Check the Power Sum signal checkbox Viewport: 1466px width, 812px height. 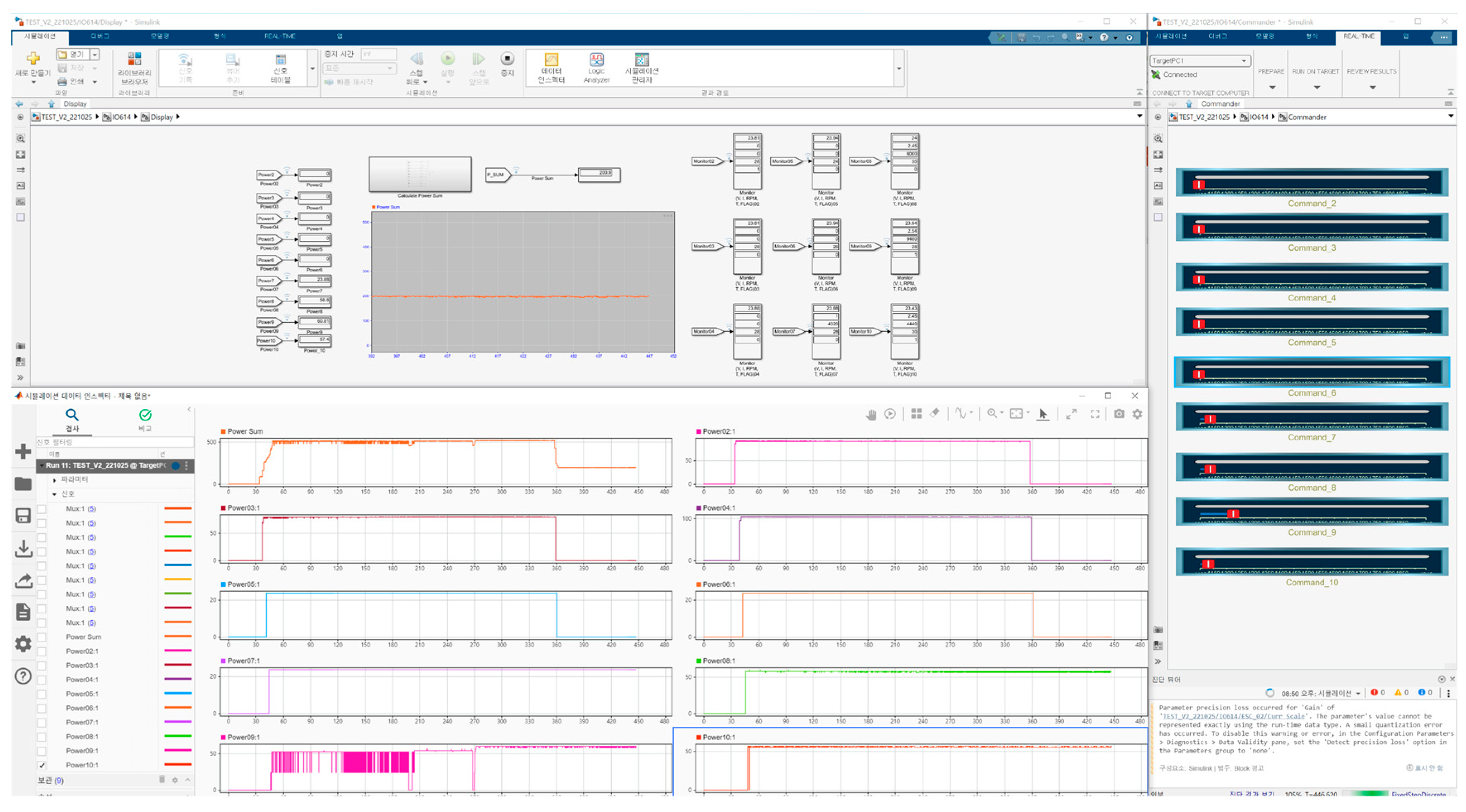[42, 637]
